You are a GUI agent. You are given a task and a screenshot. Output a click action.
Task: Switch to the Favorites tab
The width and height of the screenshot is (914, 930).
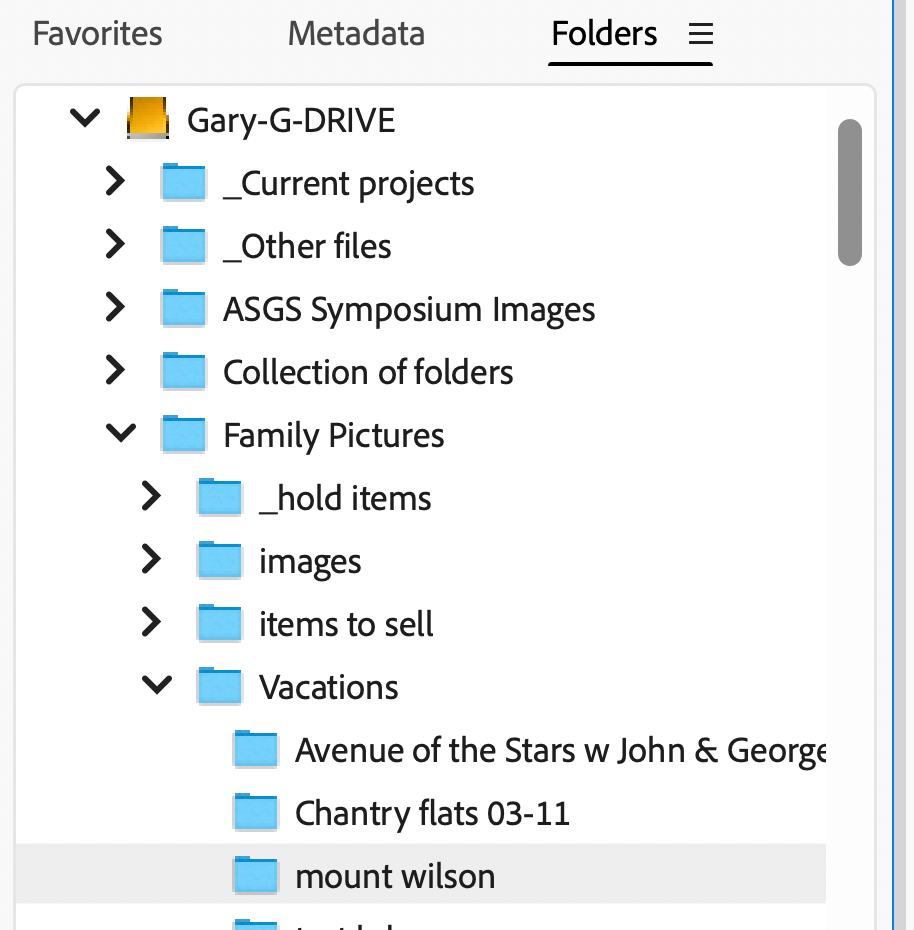96,34
